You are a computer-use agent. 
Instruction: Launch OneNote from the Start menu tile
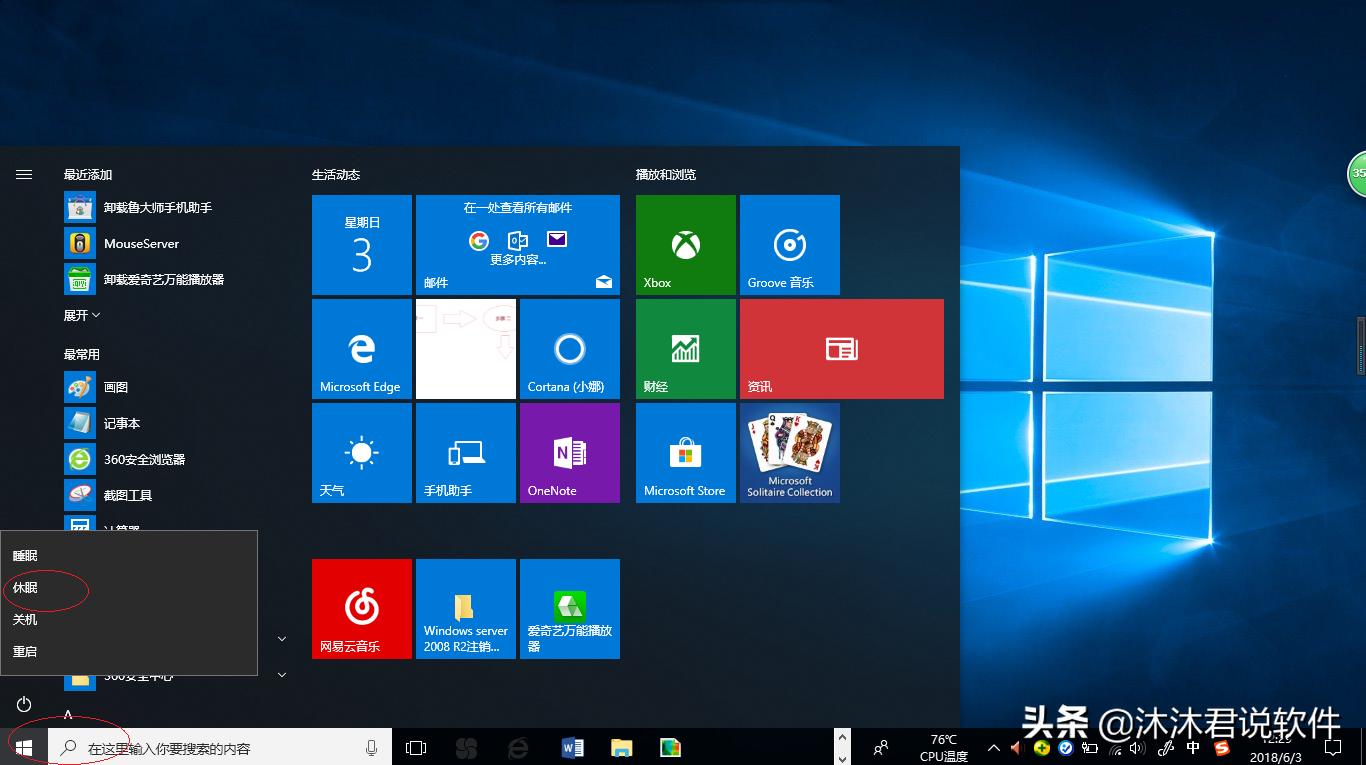pyautogui.click(x=569, y=452)
